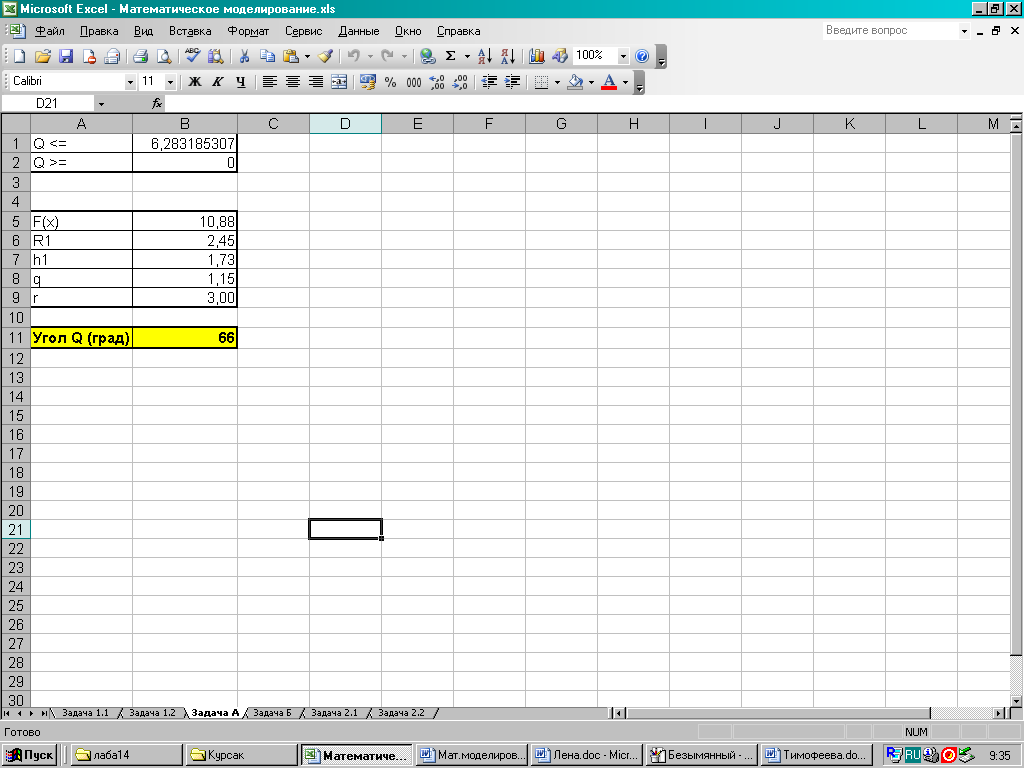
Task: Open the Файл menu
Action: (x=50, y=31)
